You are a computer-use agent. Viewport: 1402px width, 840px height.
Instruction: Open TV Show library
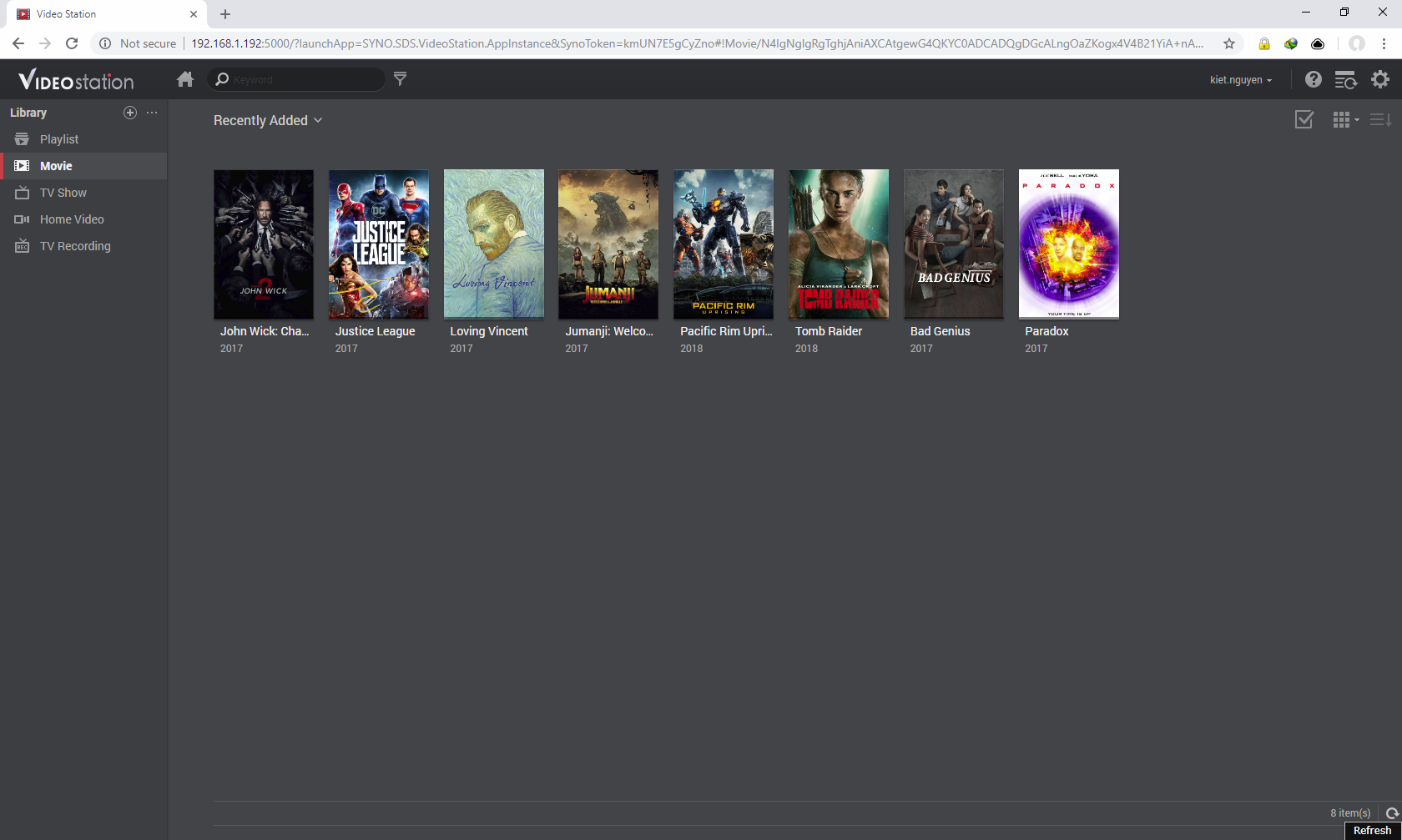click(83, 193)
